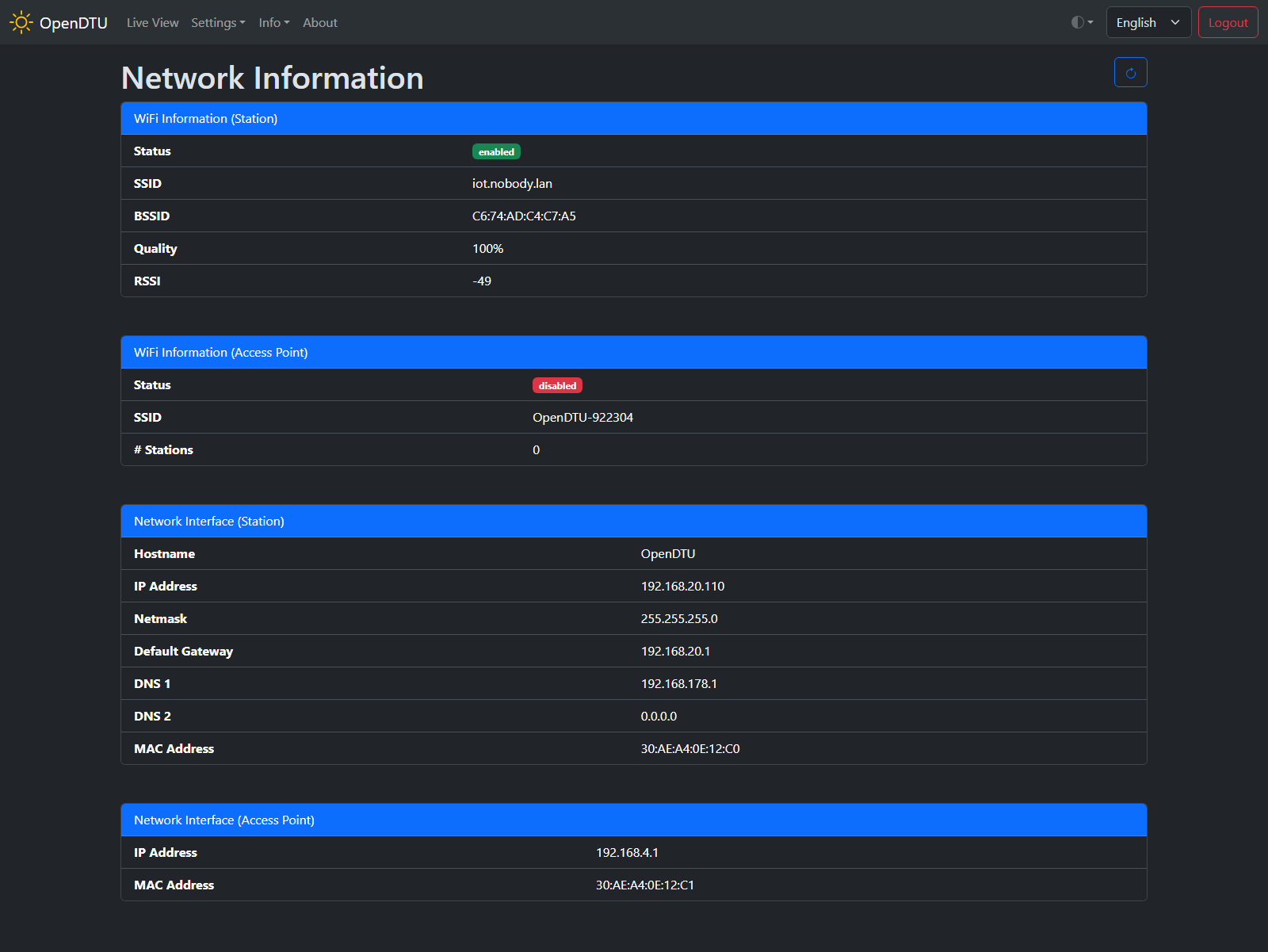
Task: Open the About page
Action: [x=320, y=23]
